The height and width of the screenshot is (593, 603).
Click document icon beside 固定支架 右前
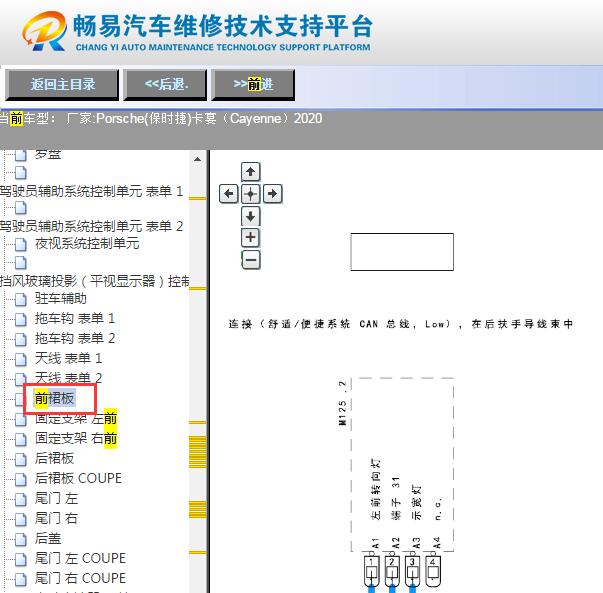coord(20,439)
